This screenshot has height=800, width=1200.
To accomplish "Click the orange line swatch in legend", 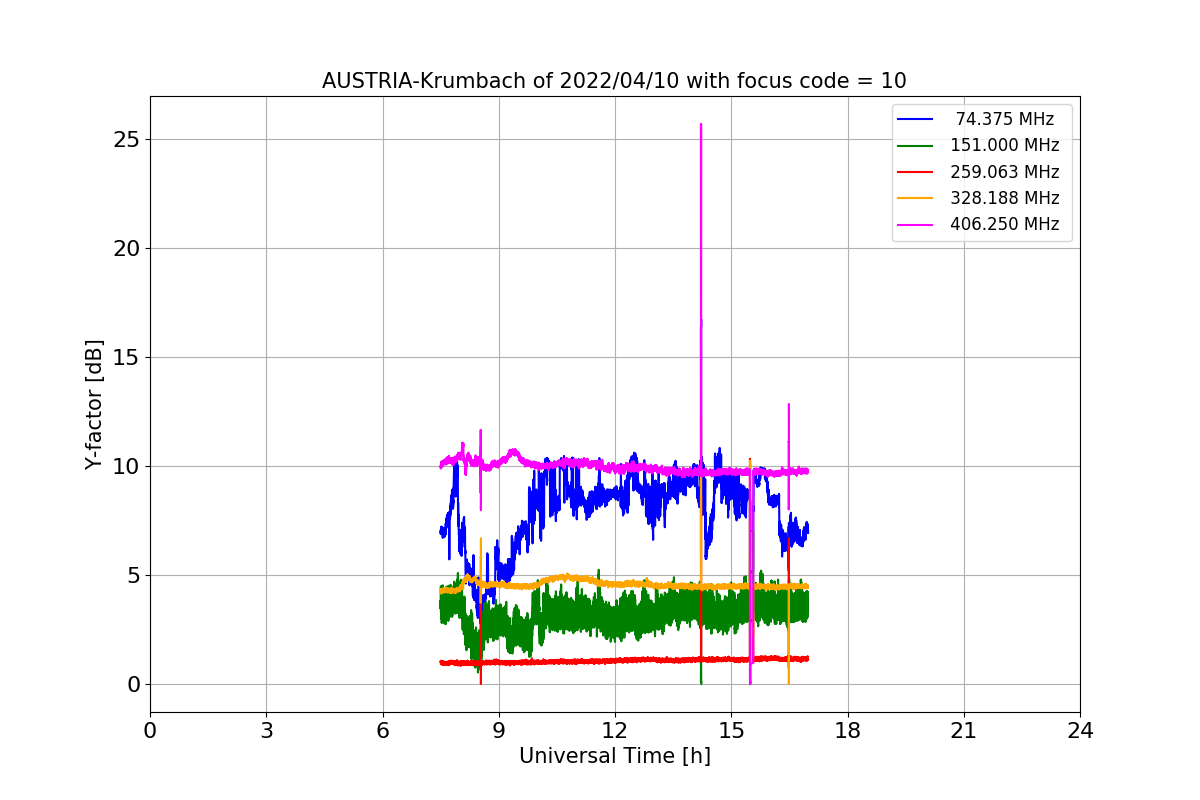I will 915,198.
